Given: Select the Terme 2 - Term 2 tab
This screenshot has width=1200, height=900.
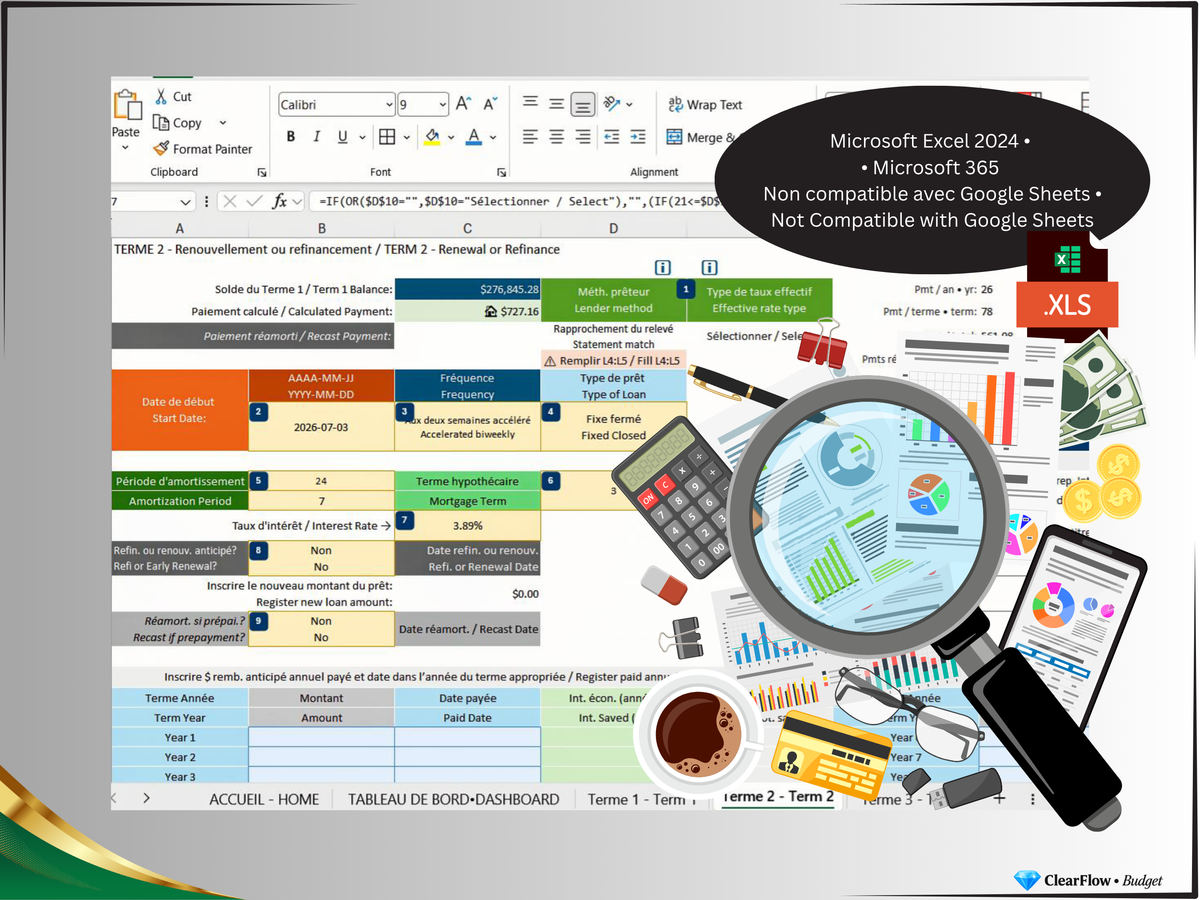Looking at the screenshot, I should [777, 797].
